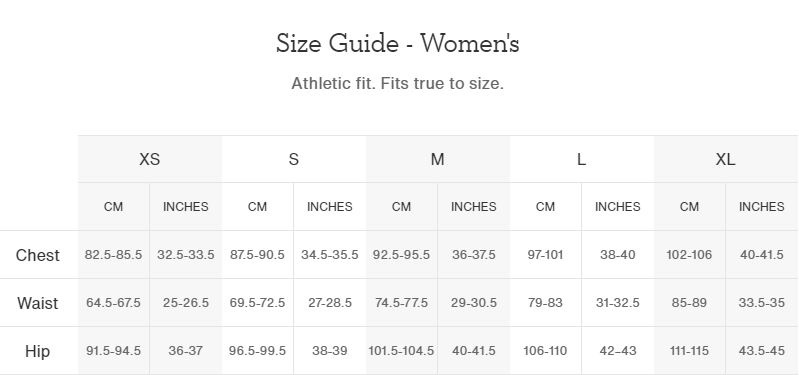Select the XL size column header
799x375 pixels.
tap(726, 159)
